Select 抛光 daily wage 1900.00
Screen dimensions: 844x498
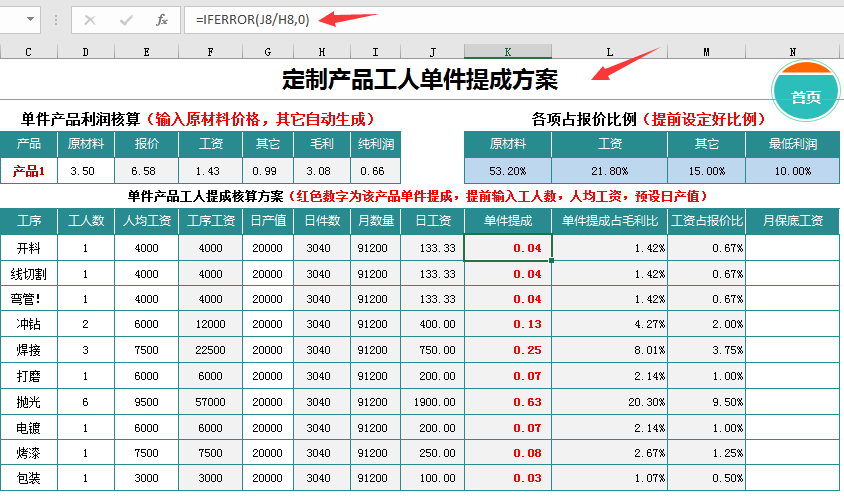coord(432,402)
